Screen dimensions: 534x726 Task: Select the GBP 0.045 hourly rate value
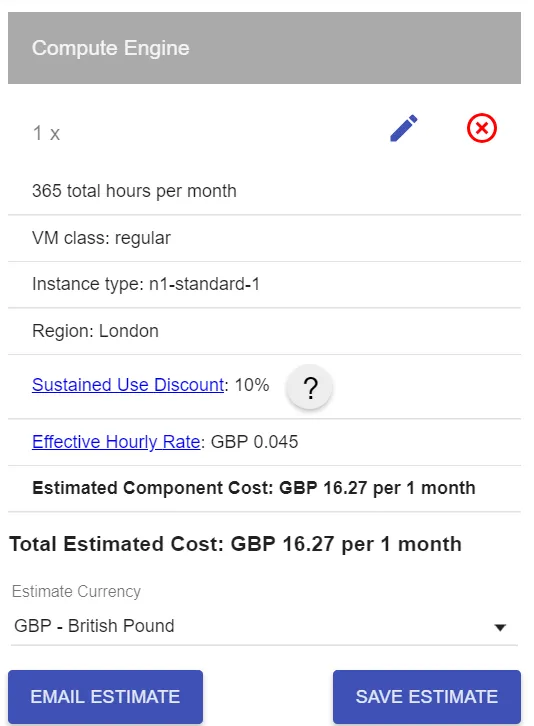[254, 442]
